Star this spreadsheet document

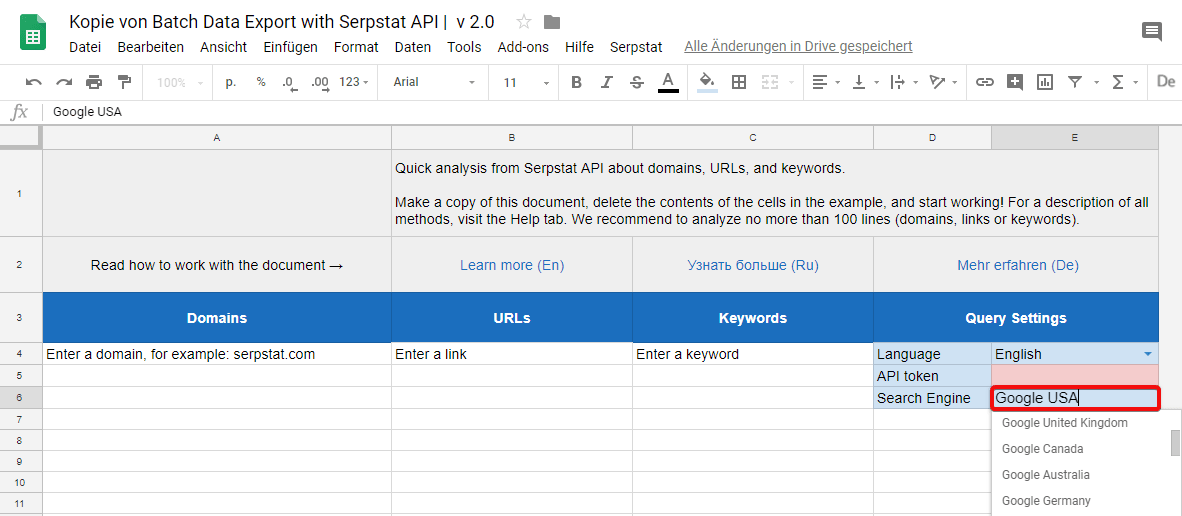pos(524,22)
